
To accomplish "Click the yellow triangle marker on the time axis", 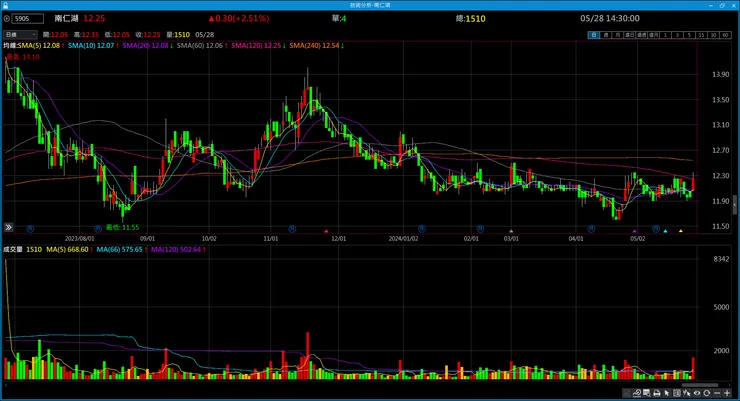I will (681, 231).
